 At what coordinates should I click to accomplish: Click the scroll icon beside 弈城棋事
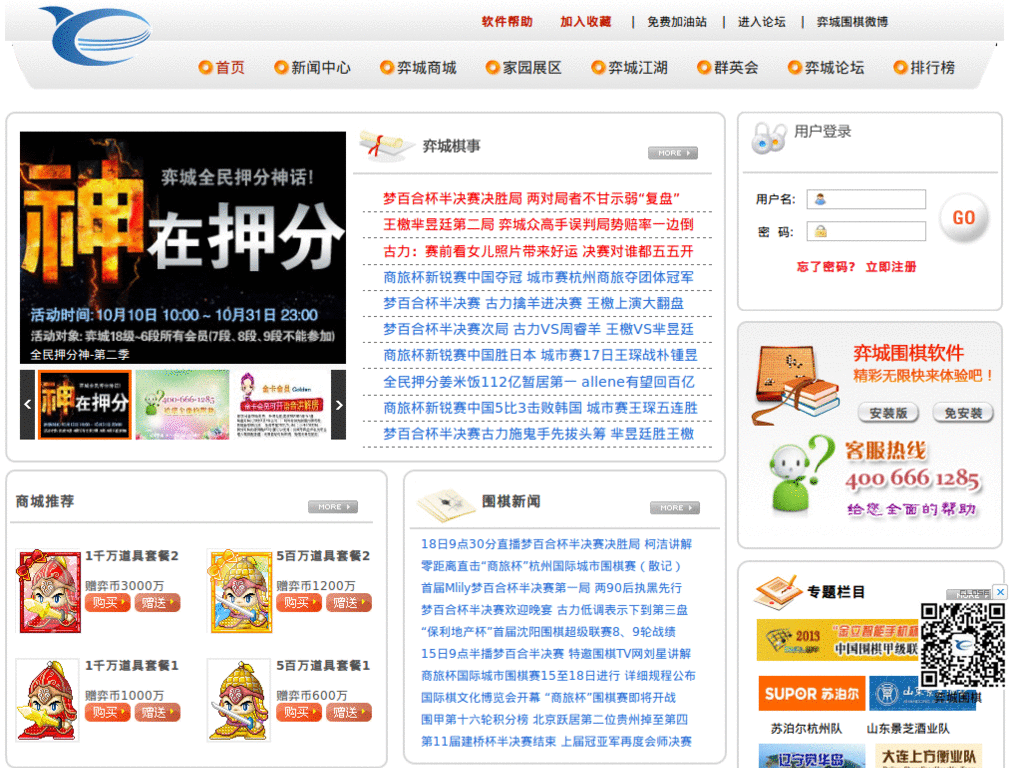point(386,147)
